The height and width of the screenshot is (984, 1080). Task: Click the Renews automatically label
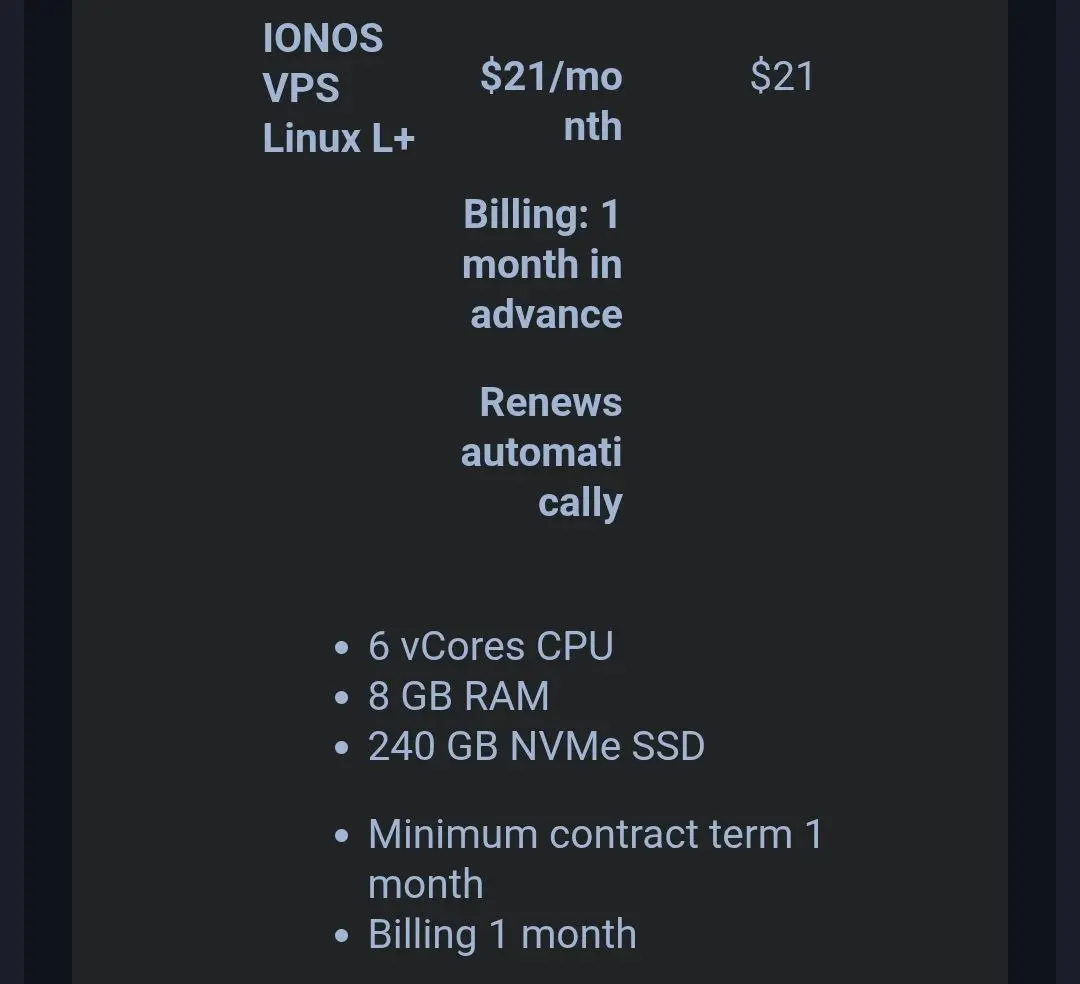coord(542,452)
